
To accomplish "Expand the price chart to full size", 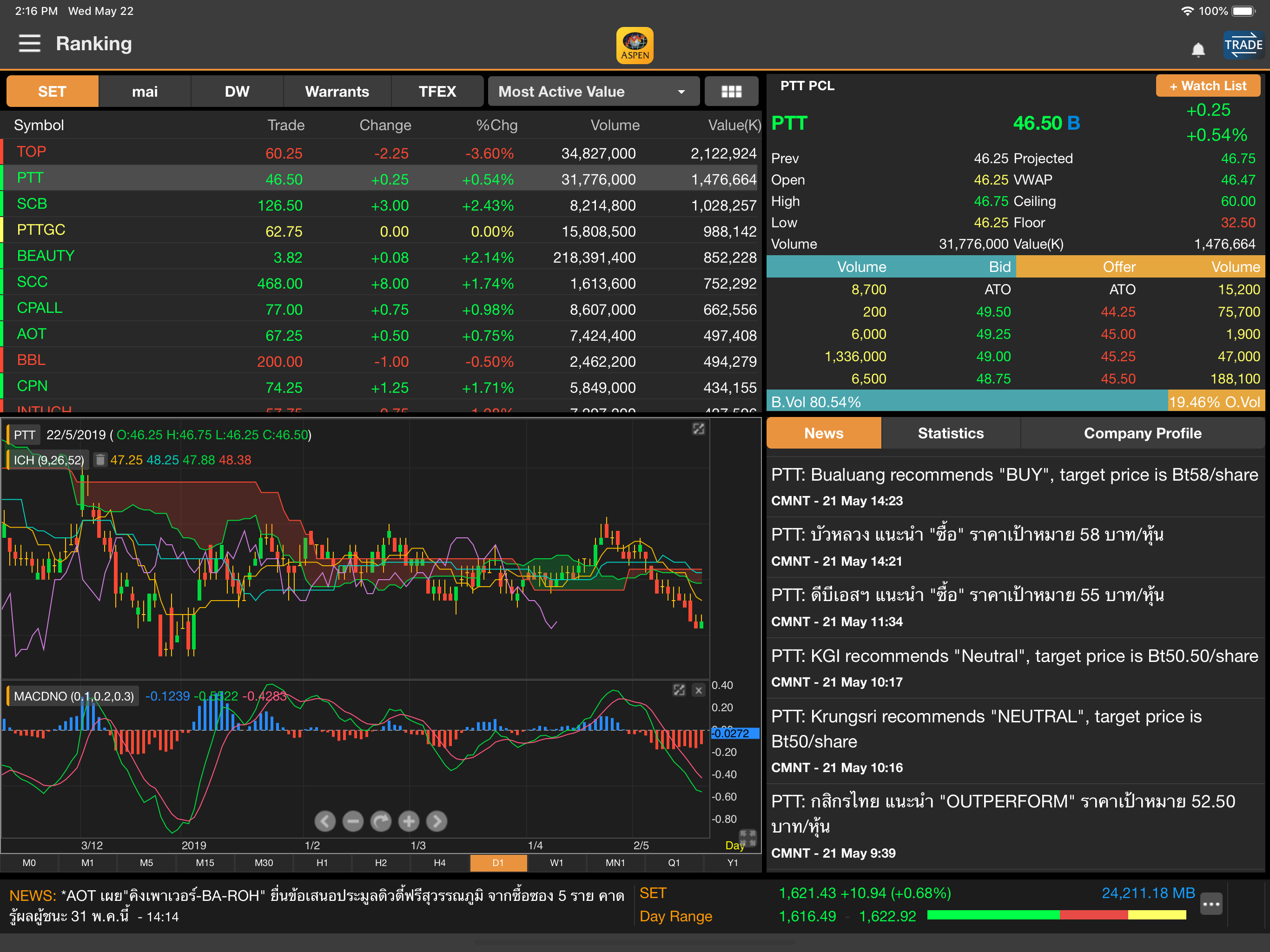I will click(x=698, y=429).
